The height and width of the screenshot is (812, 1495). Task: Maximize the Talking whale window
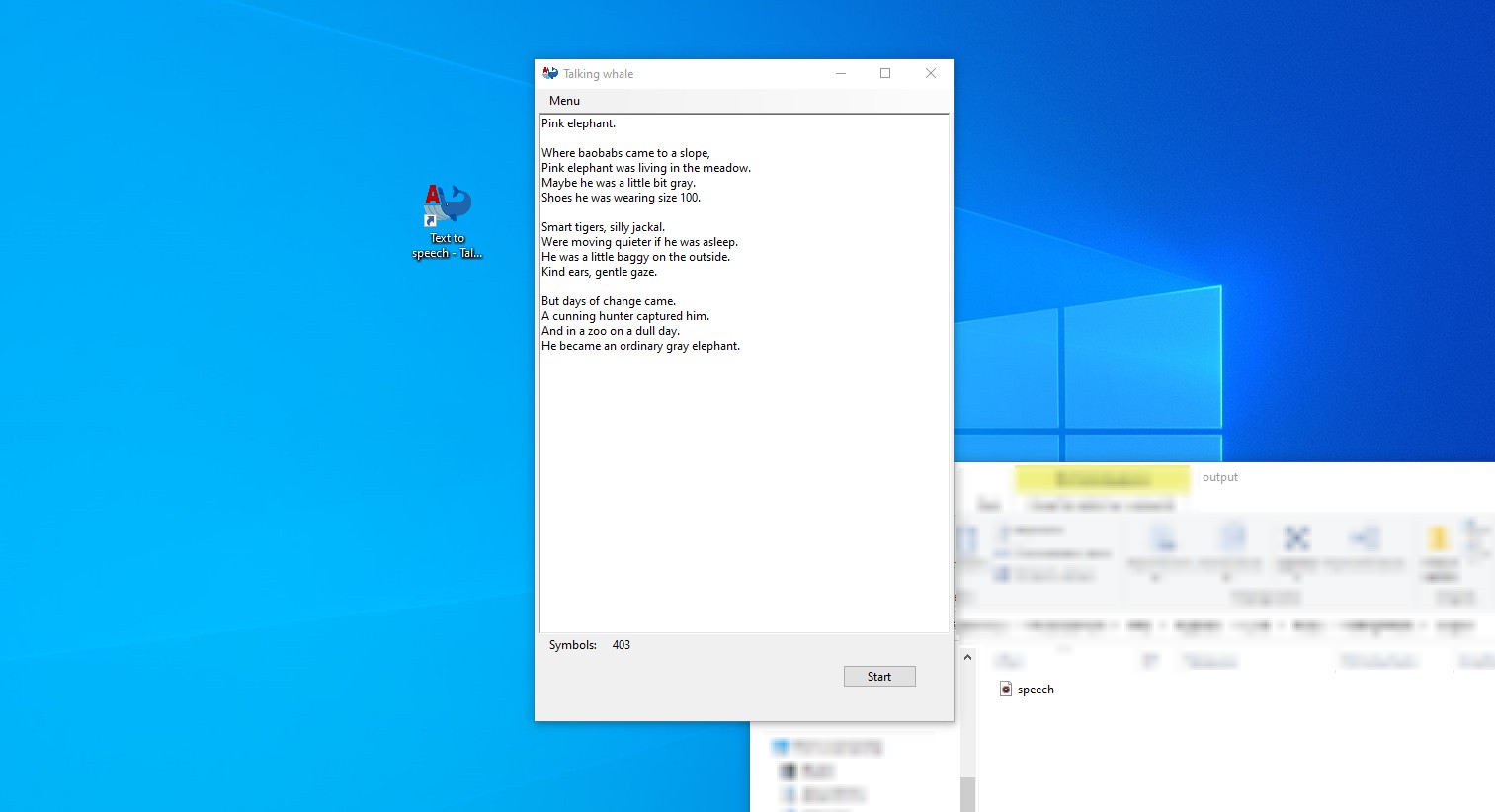pos(885,73)
